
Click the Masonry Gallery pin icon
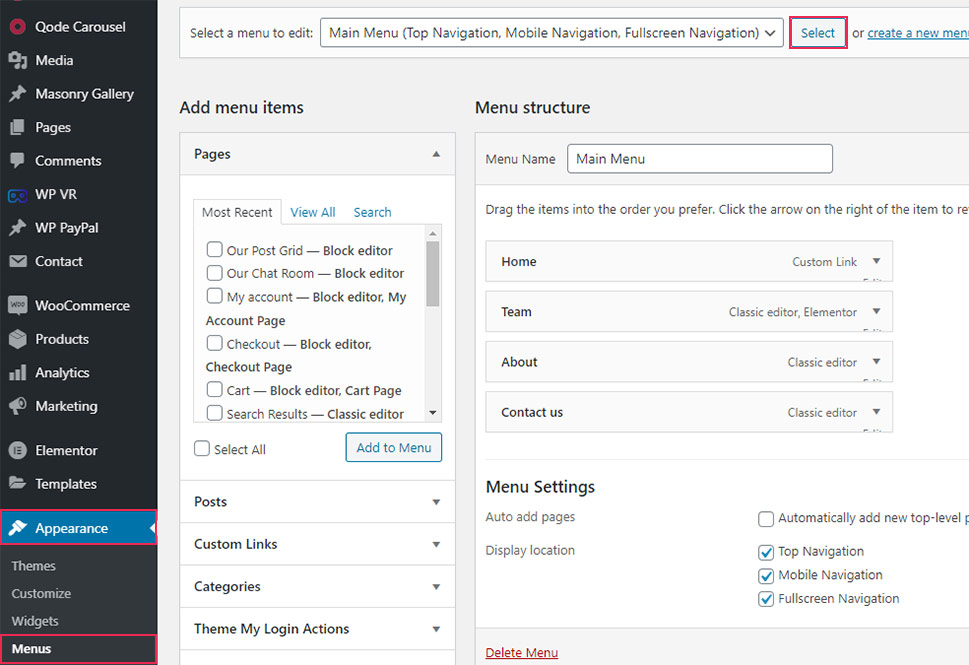[18, 93]
